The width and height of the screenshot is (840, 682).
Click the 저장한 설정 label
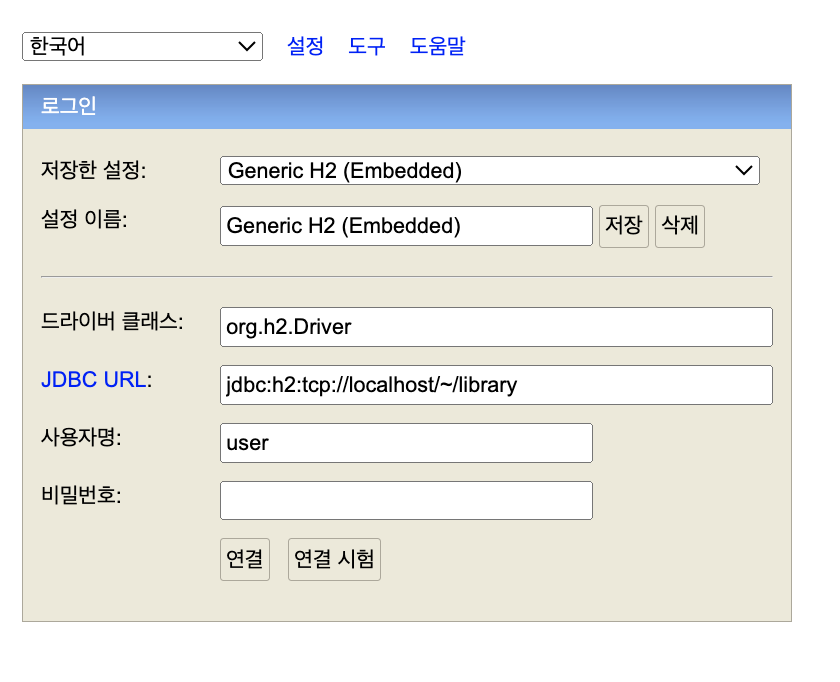click(94, 170)
